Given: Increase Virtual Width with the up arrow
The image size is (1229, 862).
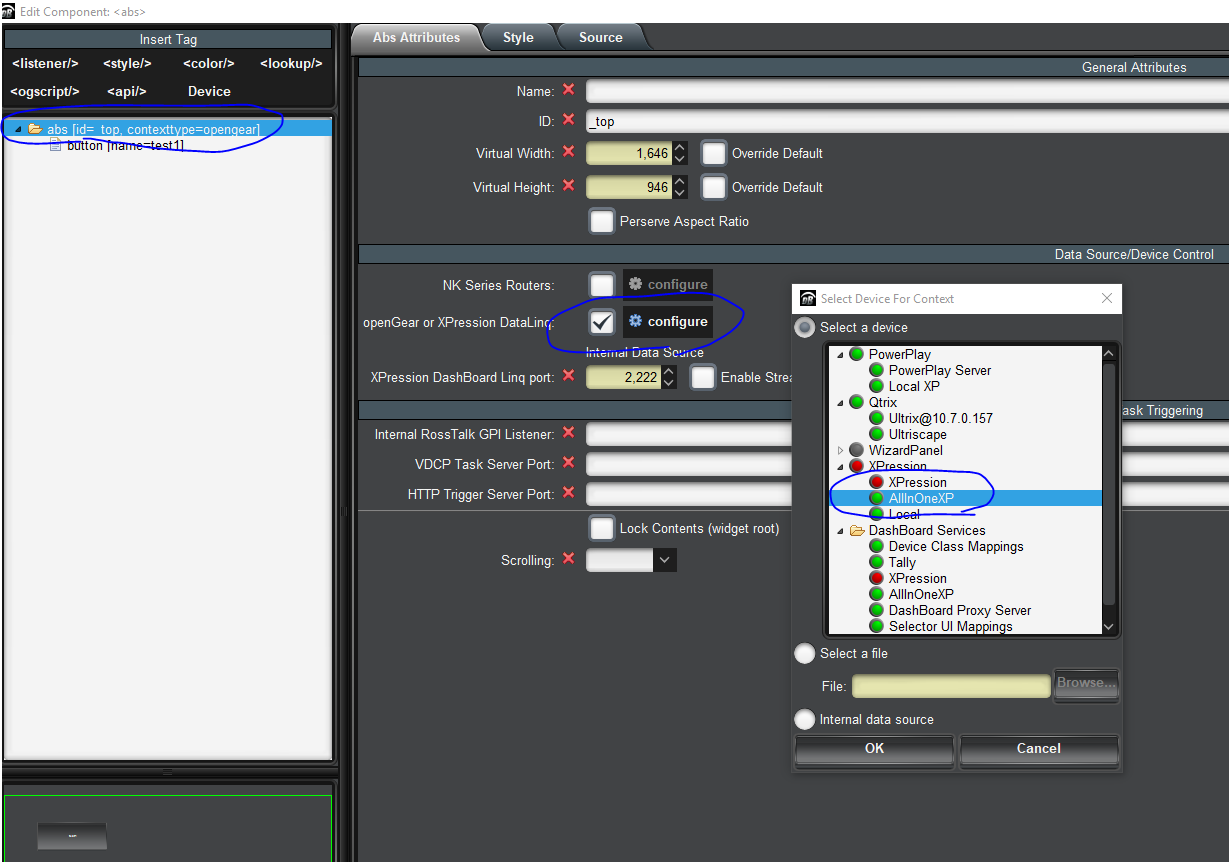Looking at the screenshot, I should [x=680, y=148].
